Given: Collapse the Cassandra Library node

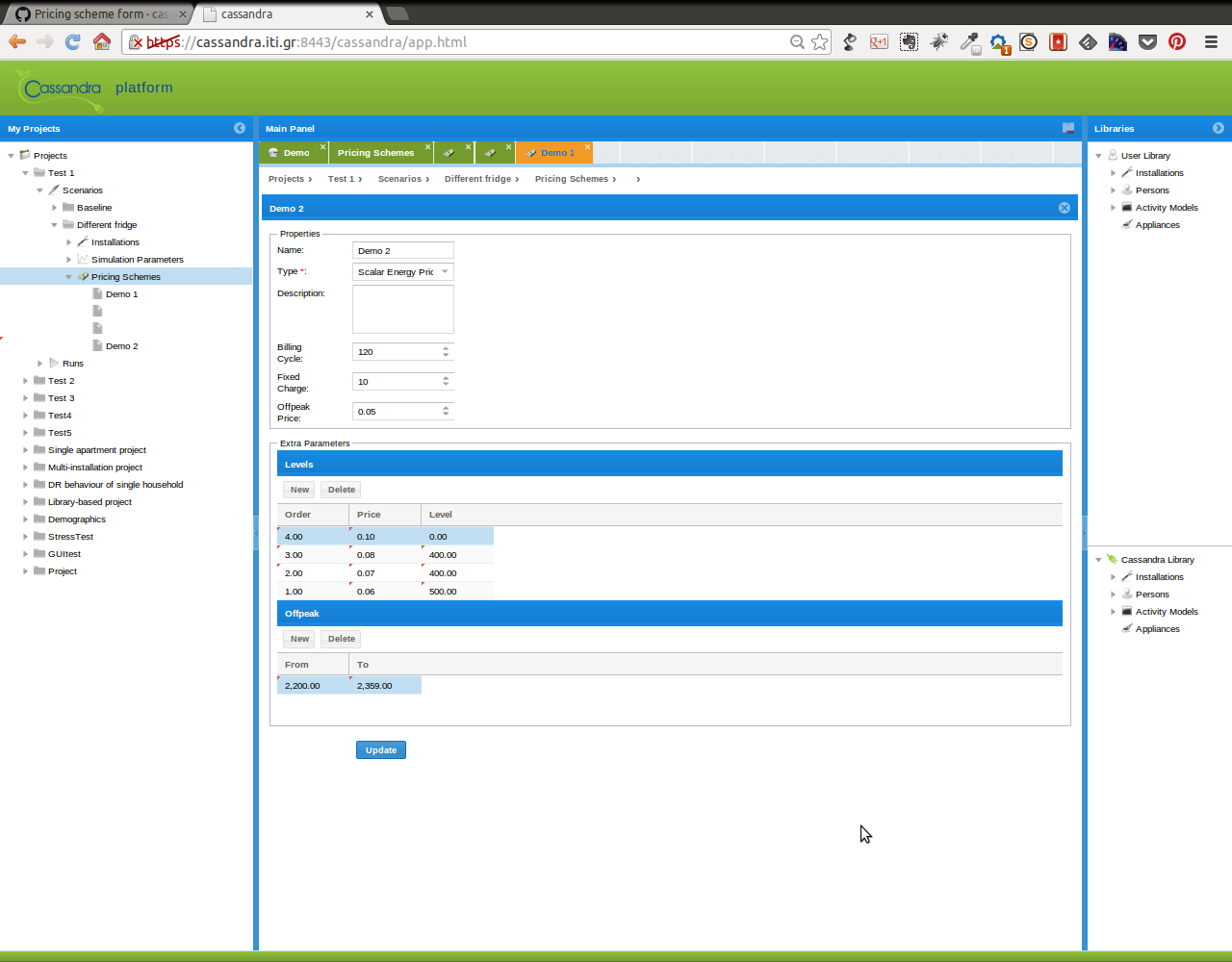Looking at the screenshot, I should 1098,560.
